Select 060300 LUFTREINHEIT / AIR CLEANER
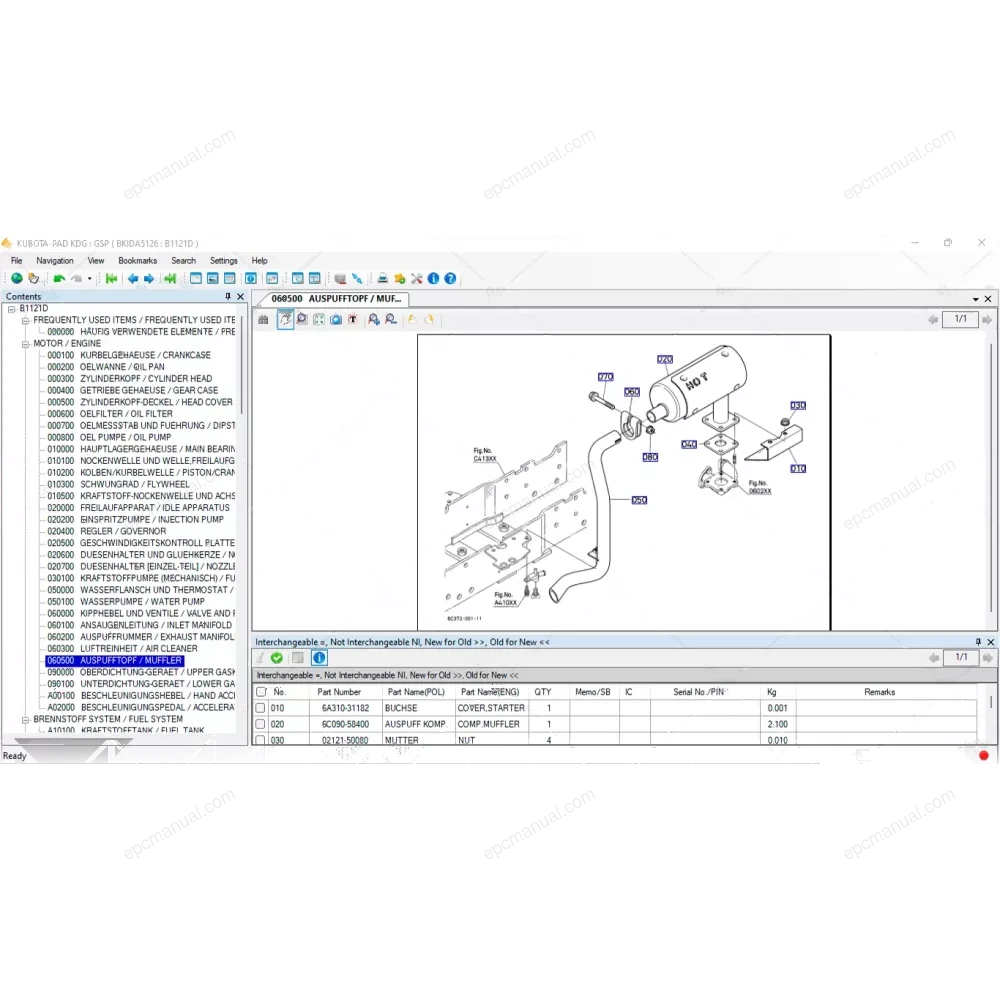This screenshot has height=1000, width=1000. pyautogui.click(x=122, y=649)
